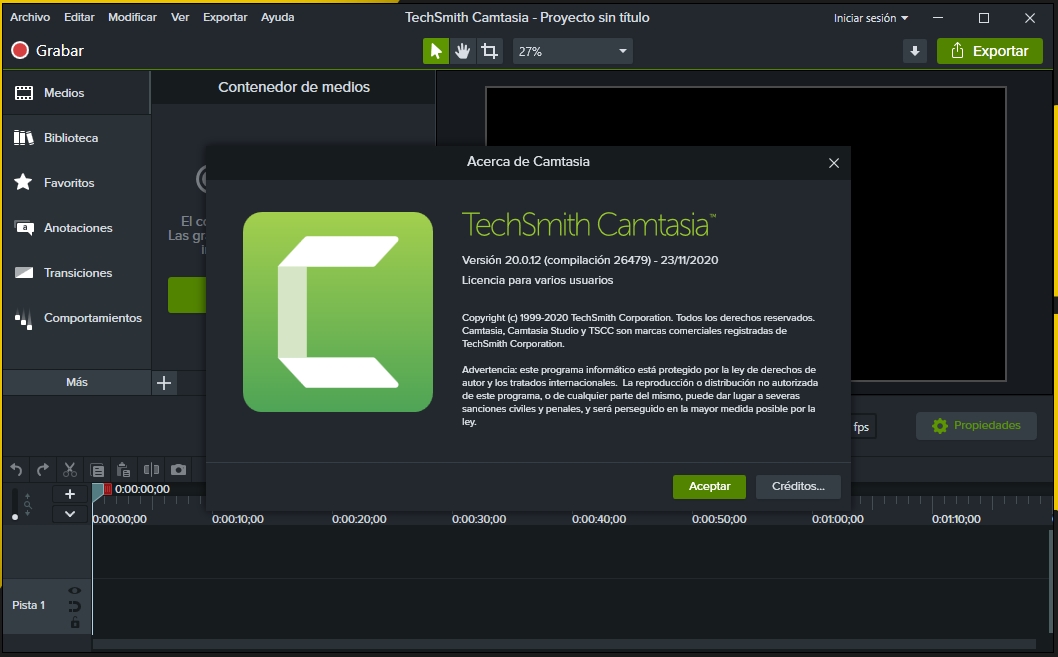The image size is (1058, 657).
Task: Toggle magnetic snapping on Pista 1
Action: [74, 605]
